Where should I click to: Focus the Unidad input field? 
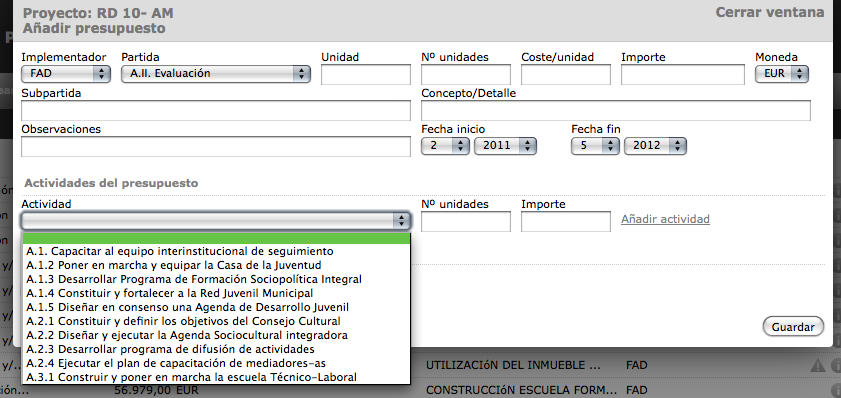[366, 75]
